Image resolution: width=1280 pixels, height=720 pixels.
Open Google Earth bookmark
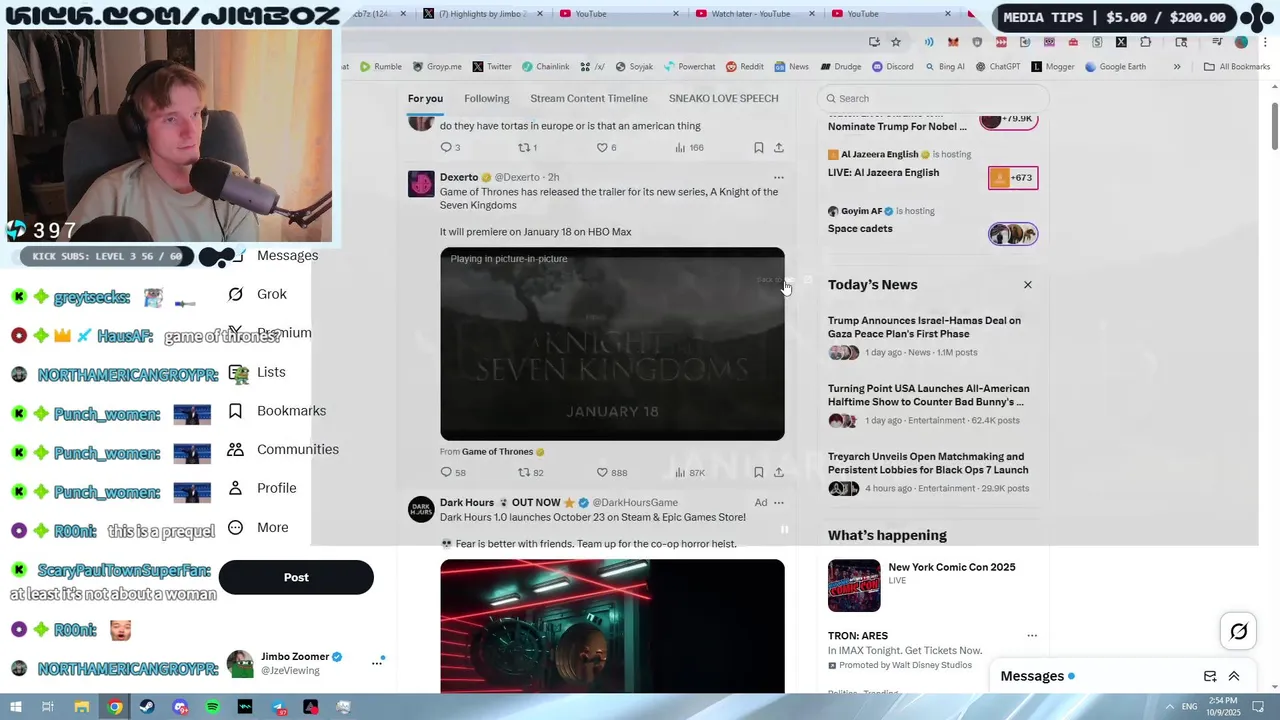1114,67
